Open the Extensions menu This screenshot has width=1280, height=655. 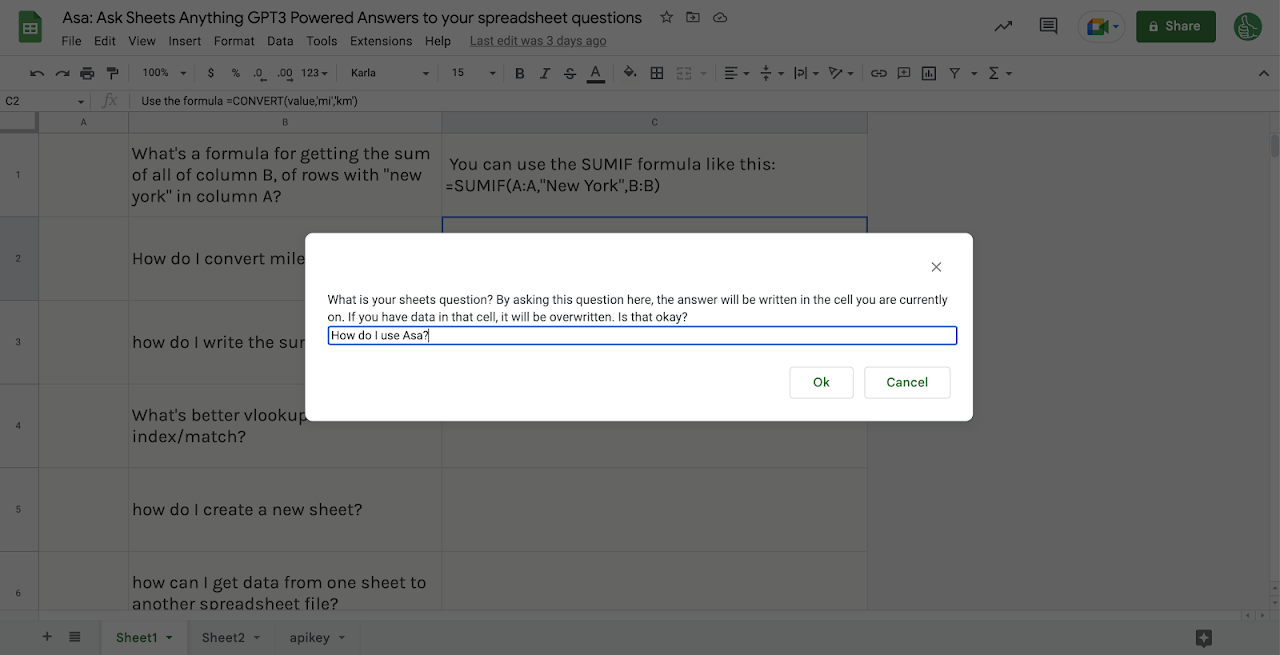click(x=381, y=41)
